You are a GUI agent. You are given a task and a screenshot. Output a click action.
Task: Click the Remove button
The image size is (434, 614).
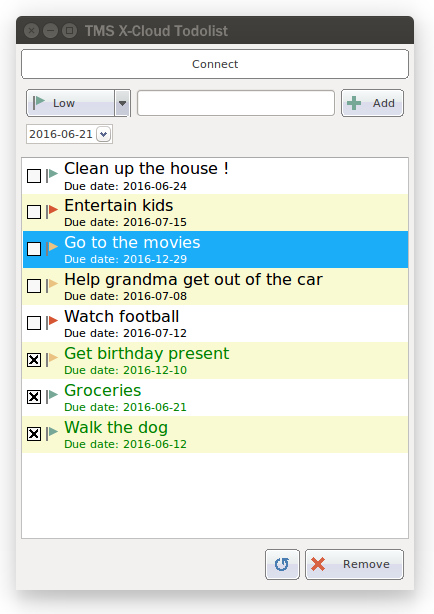point(354,564)
